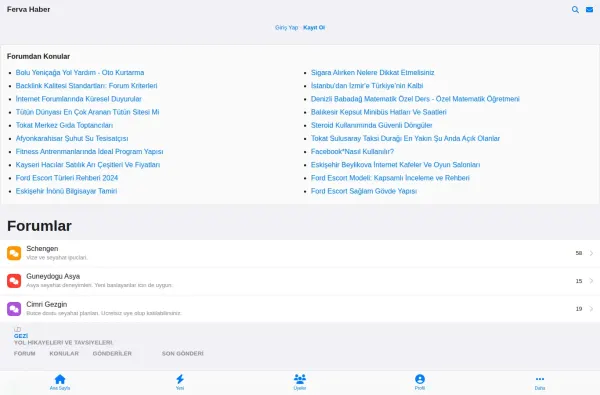Click the orange Schengen forum icon
The width and height of the screenshot is (600, 395).
point(14,253)
